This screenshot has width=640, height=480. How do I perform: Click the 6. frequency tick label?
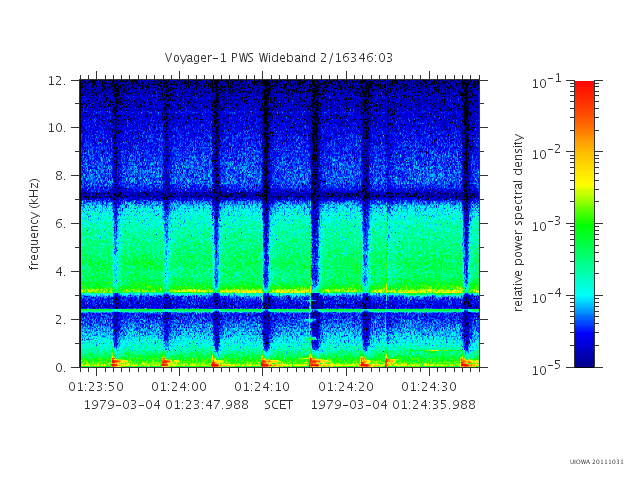[60, 224]
